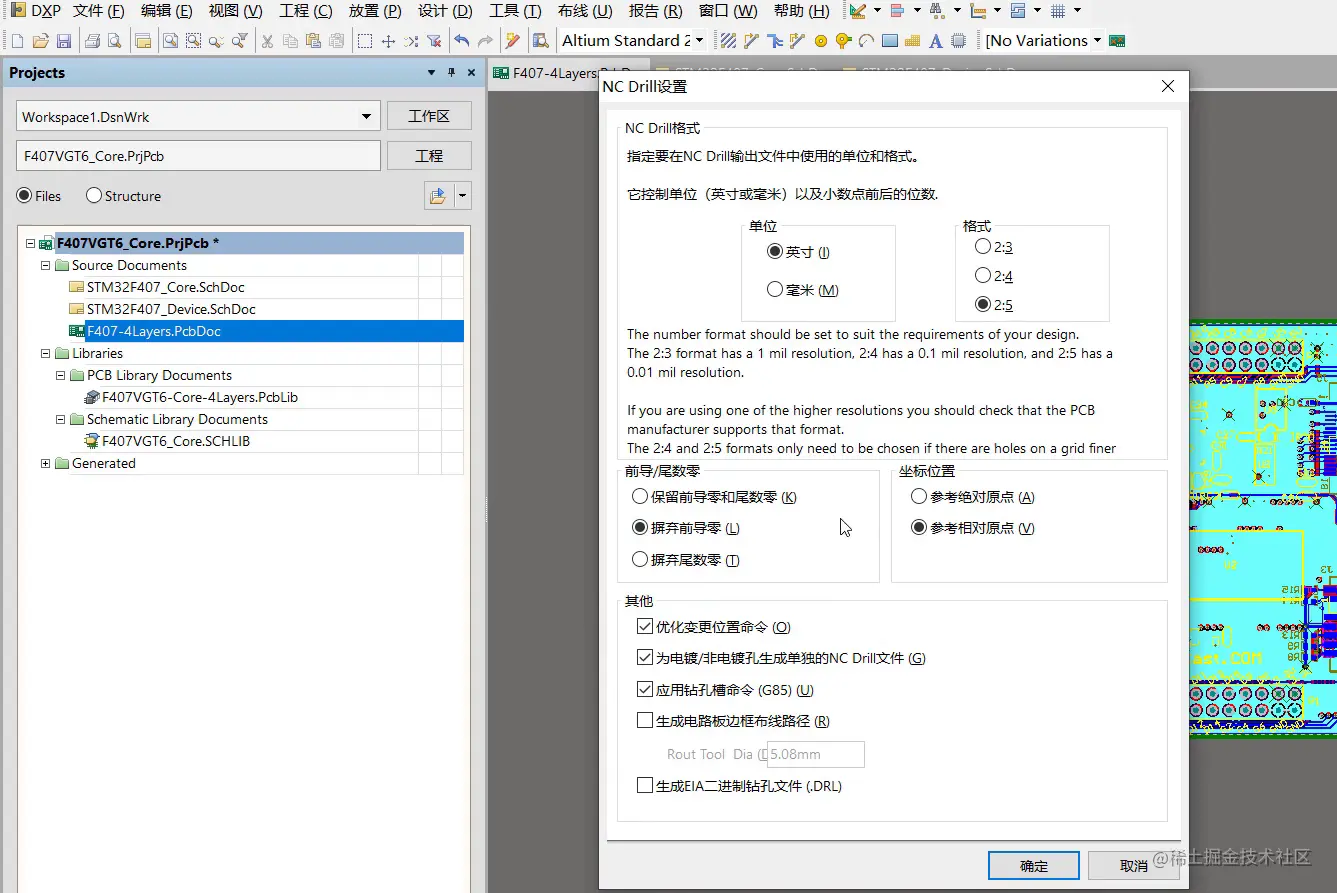1337x893 pixels.
Task: Click the Place Component chip icon
Action: (x=958, y=41)
